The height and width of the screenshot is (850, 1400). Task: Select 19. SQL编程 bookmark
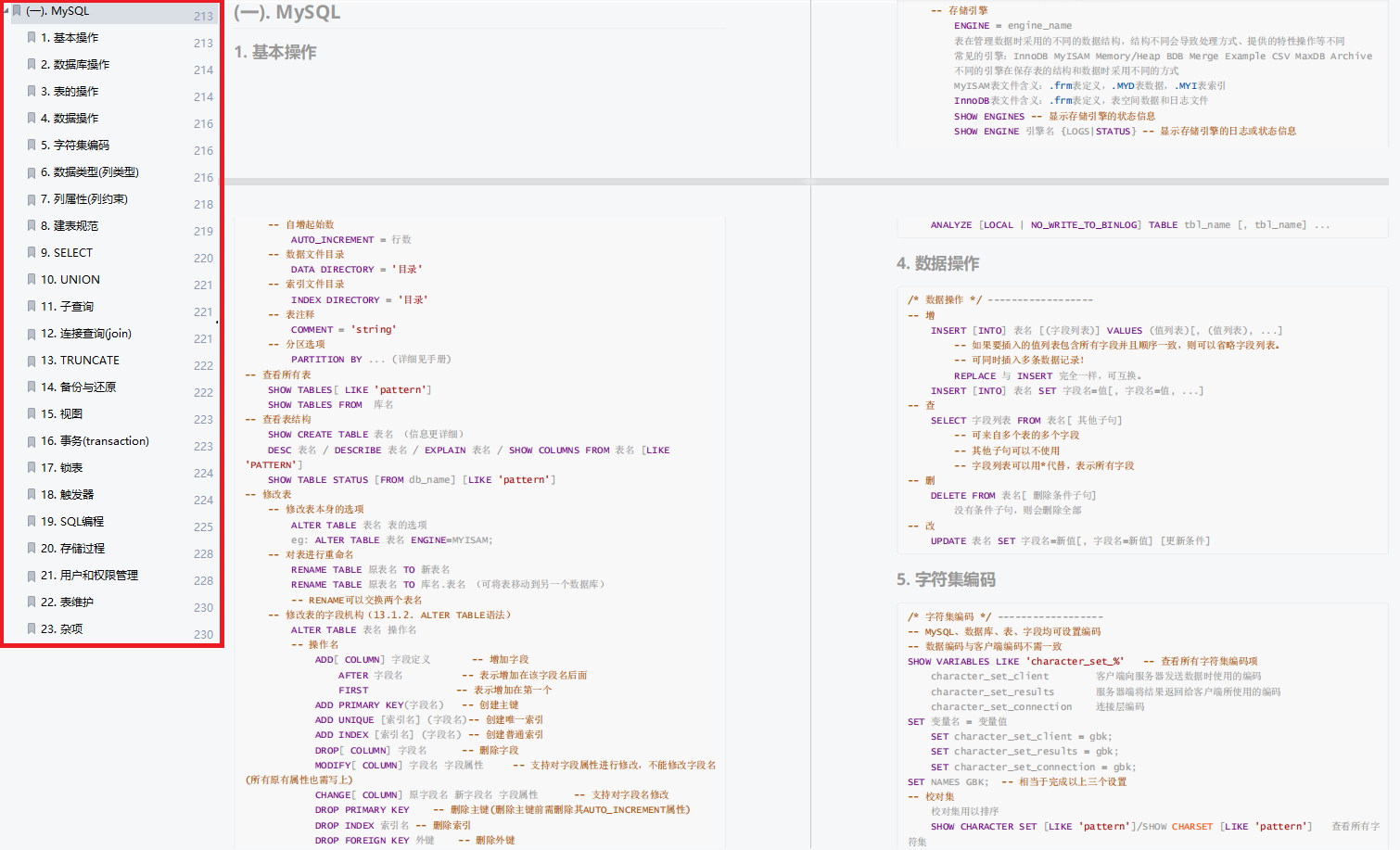point(72,522)
